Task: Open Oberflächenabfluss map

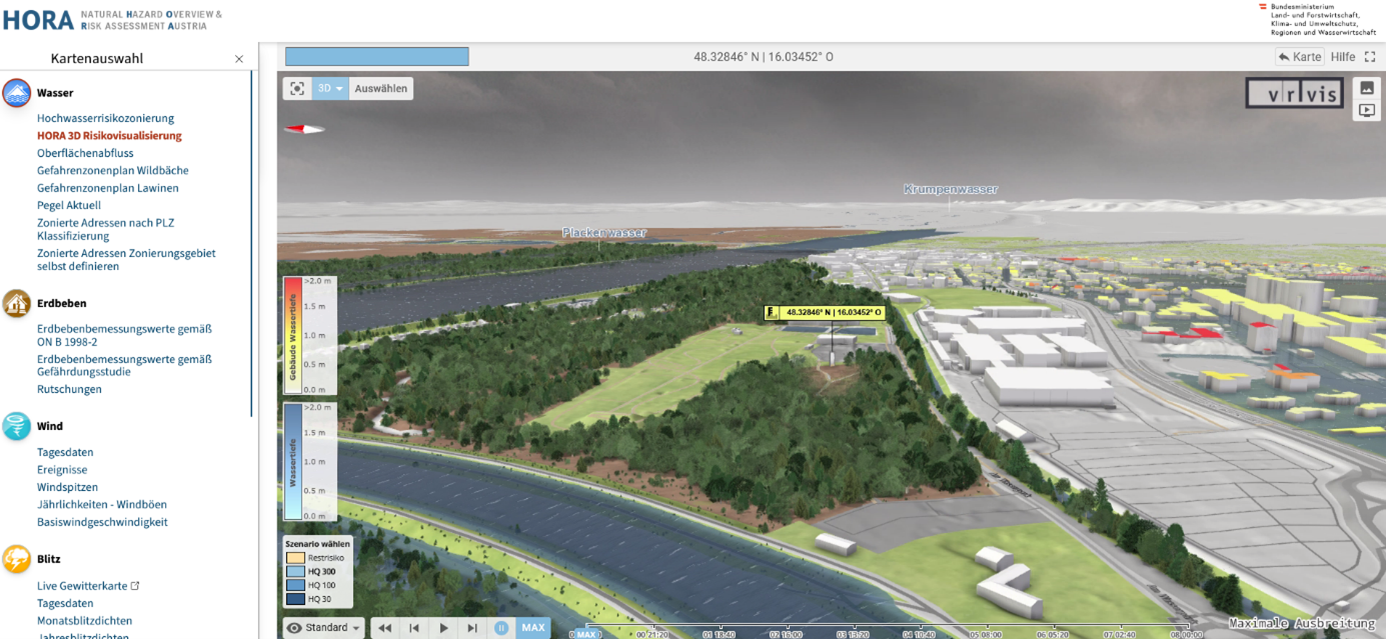Action: (x=85, y=153)
